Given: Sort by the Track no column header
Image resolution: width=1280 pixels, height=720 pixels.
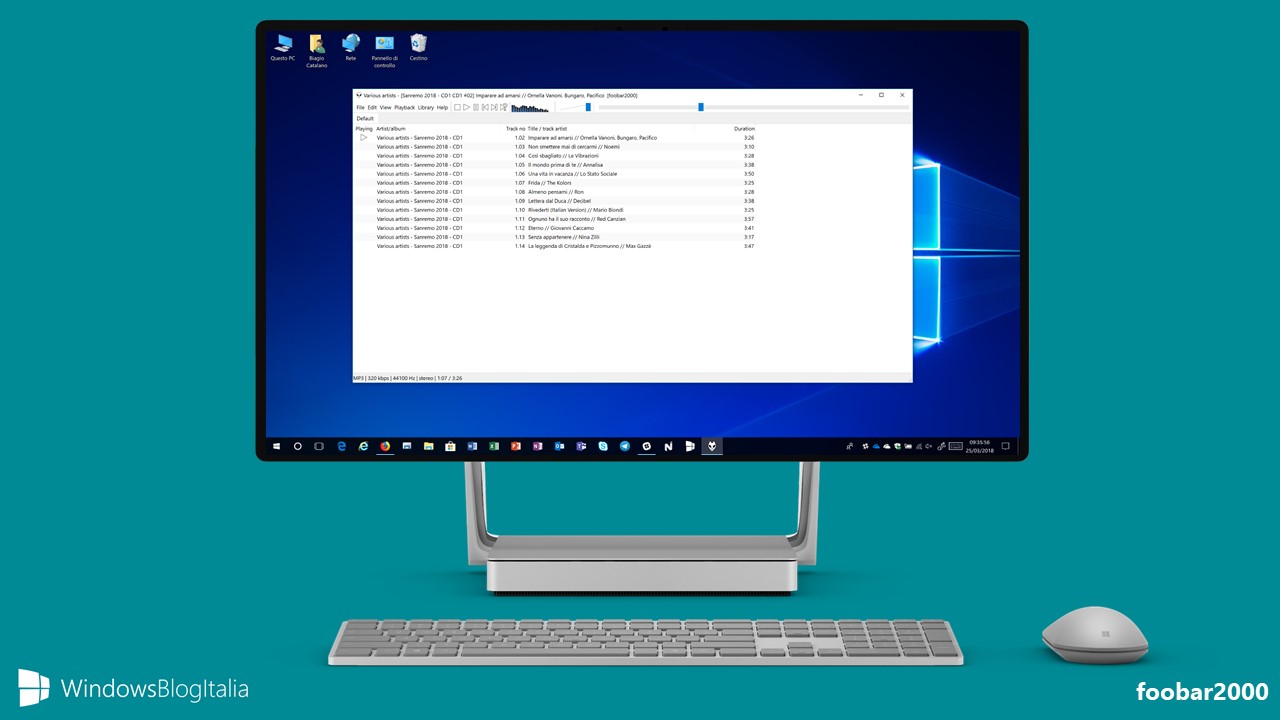Looking at the screenshot, I should 515,129.
